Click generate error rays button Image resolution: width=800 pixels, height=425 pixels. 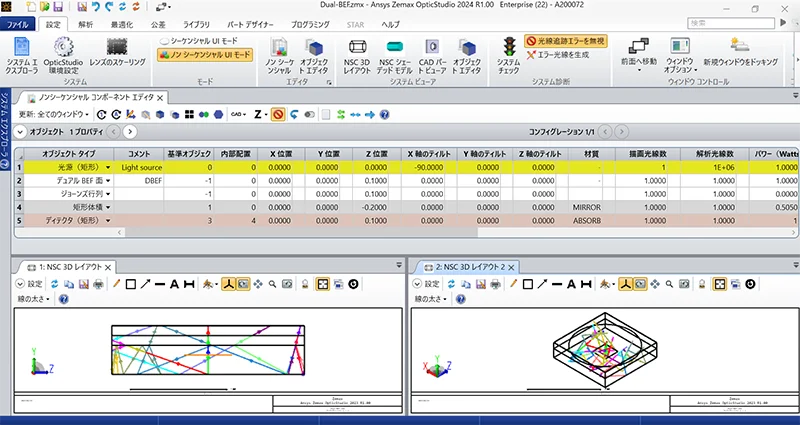tap(558, 55)
